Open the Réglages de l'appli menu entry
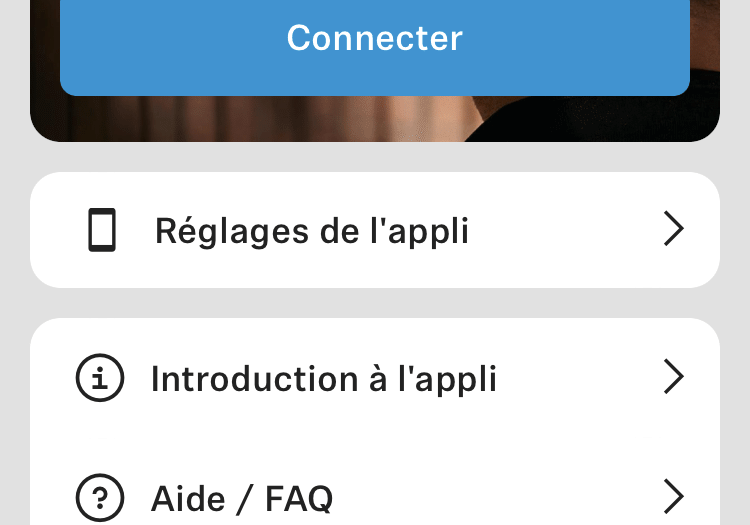This screenshot has width=750, height=525. pos(375,230)
